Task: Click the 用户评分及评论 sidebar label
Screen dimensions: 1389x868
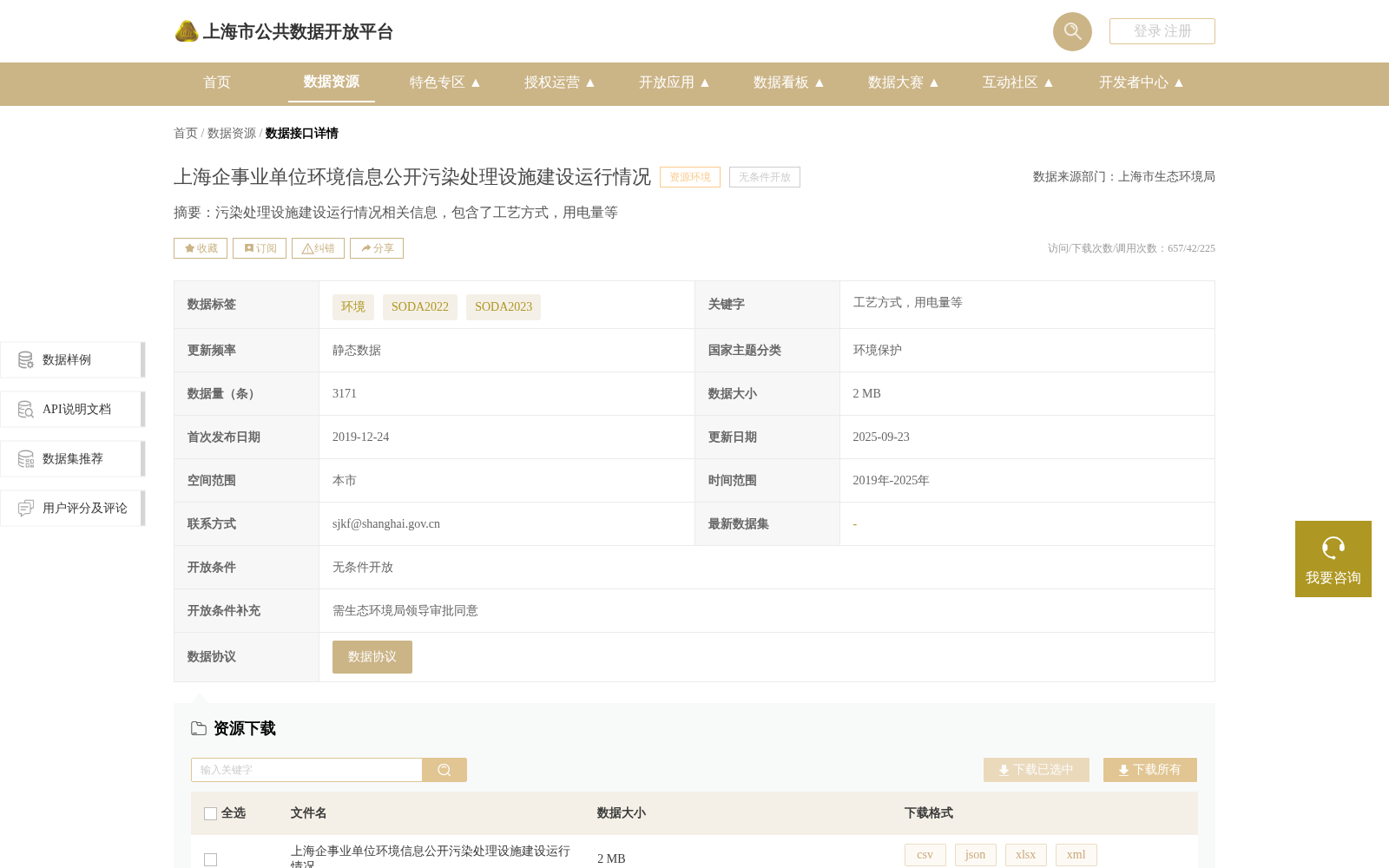Action: click(85, 509)
